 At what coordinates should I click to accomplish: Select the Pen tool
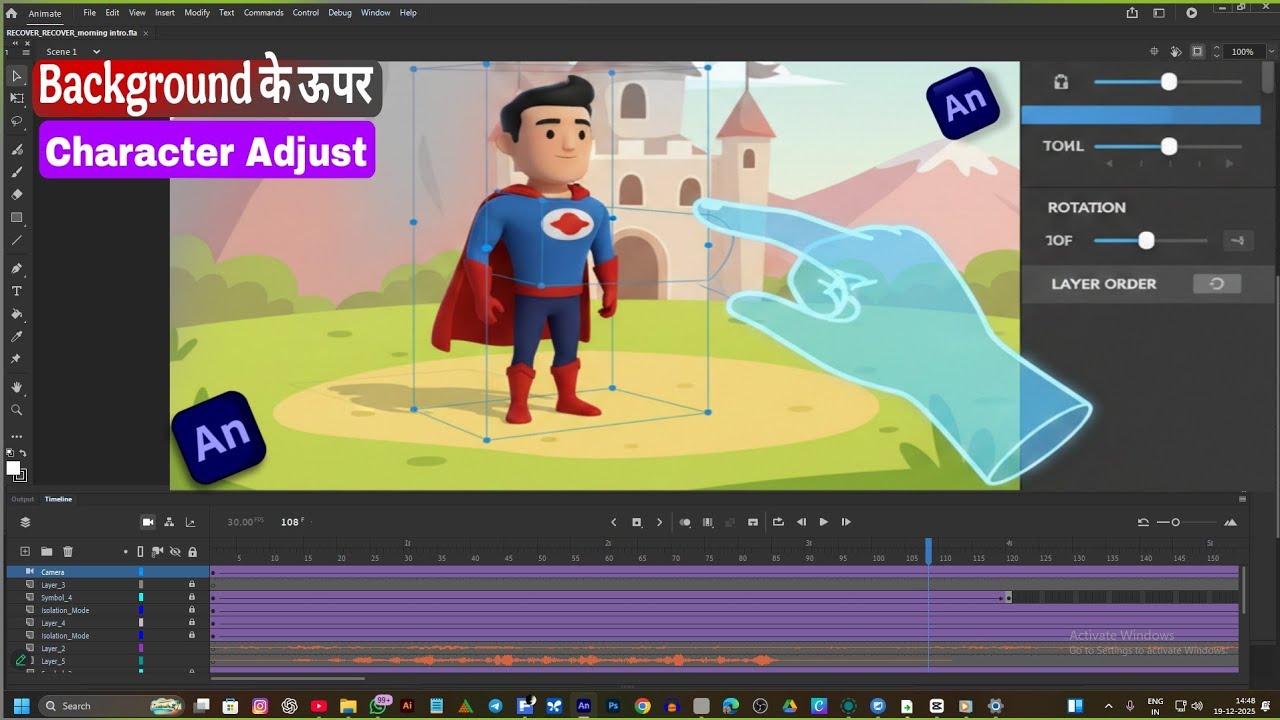point(16,268)
